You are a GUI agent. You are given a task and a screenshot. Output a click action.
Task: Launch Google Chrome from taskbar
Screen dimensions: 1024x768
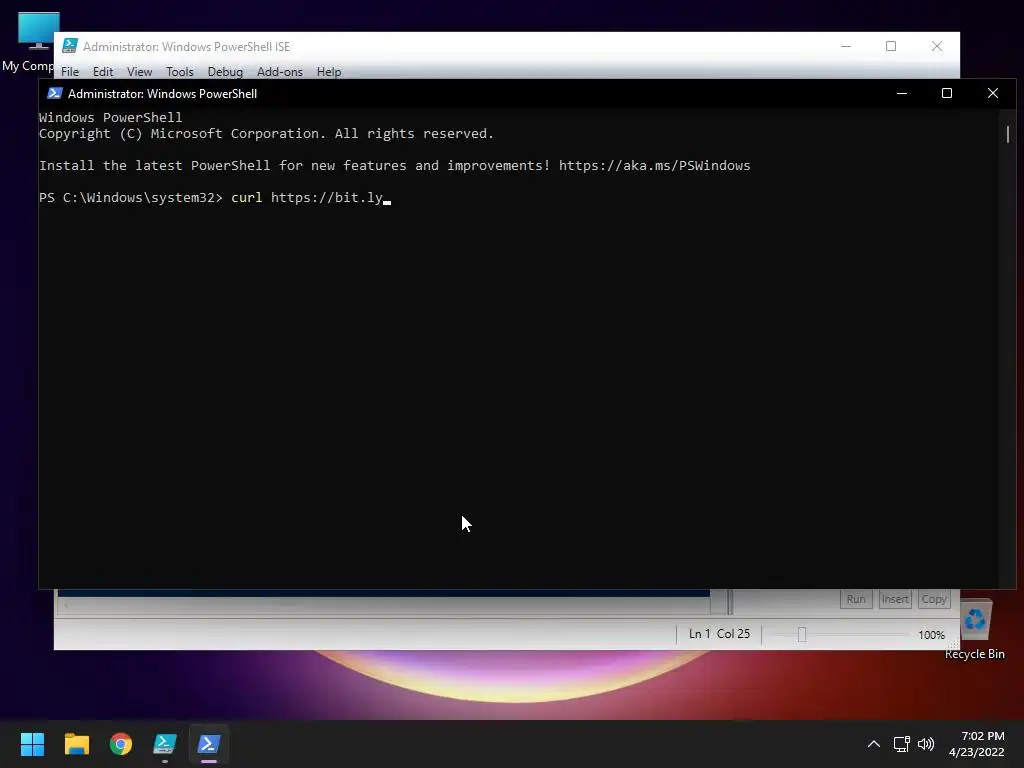[x=121, y=744]
